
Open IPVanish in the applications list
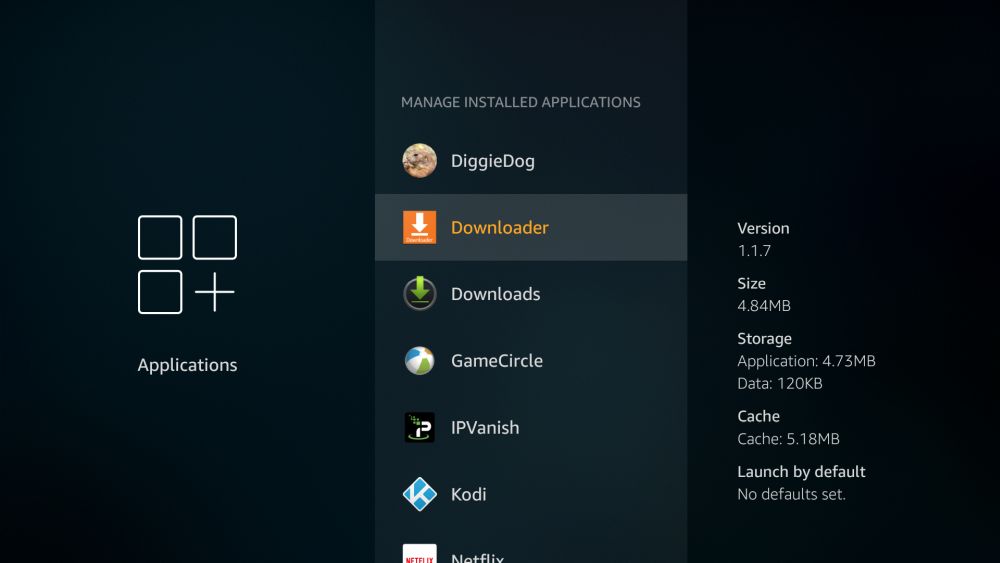tap(531, 427)
